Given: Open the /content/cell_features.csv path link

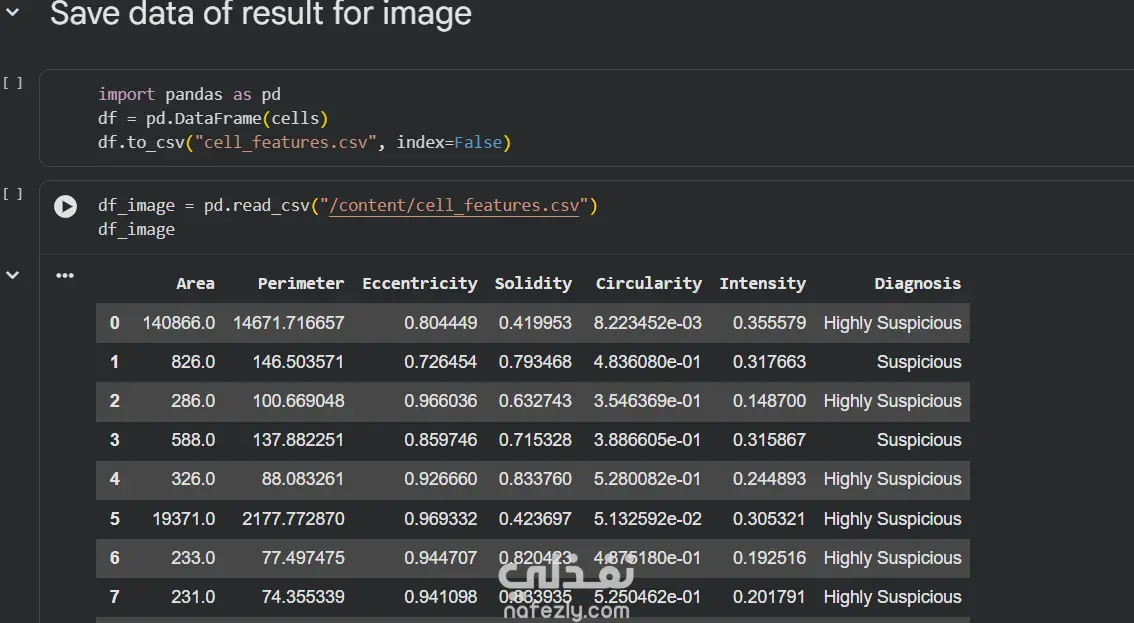Looking at the screenshot, I should 453,206.
